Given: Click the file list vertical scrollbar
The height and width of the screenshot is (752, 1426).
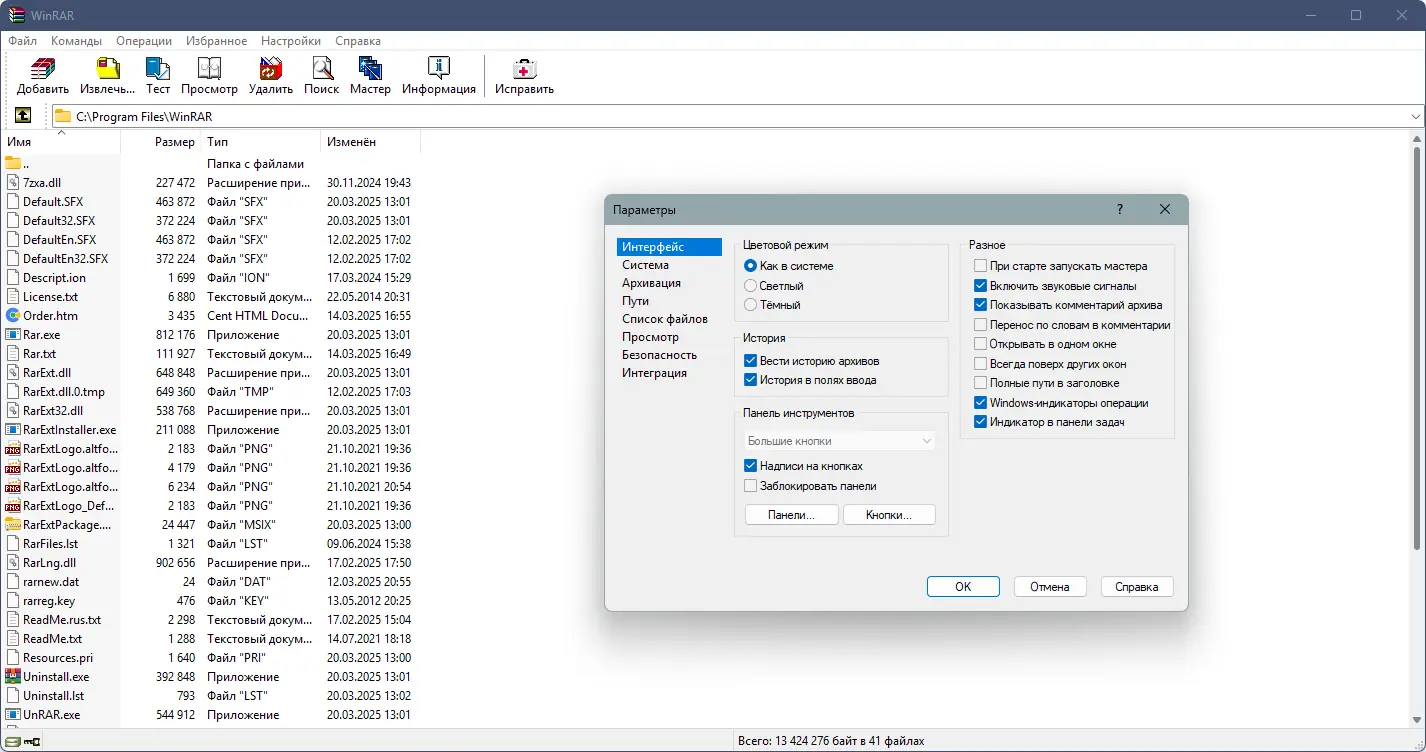Looking at the screenshot, I should [x=1417, y=350].
